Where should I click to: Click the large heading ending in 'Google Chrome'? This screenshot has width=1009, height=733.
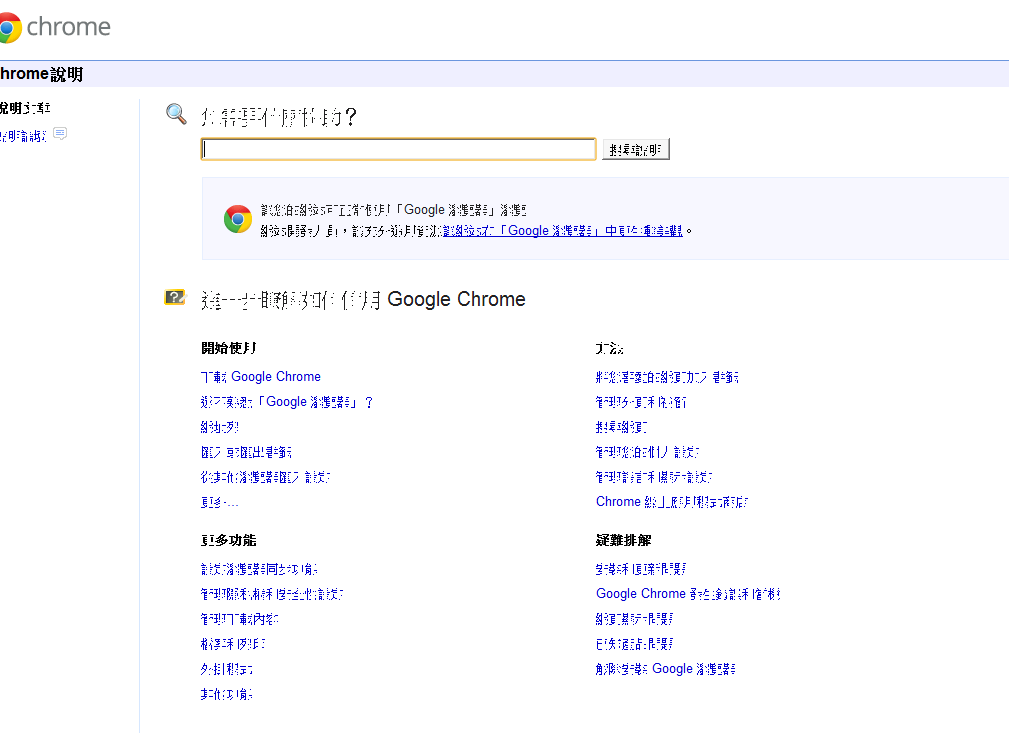click(x=363, y=299)
